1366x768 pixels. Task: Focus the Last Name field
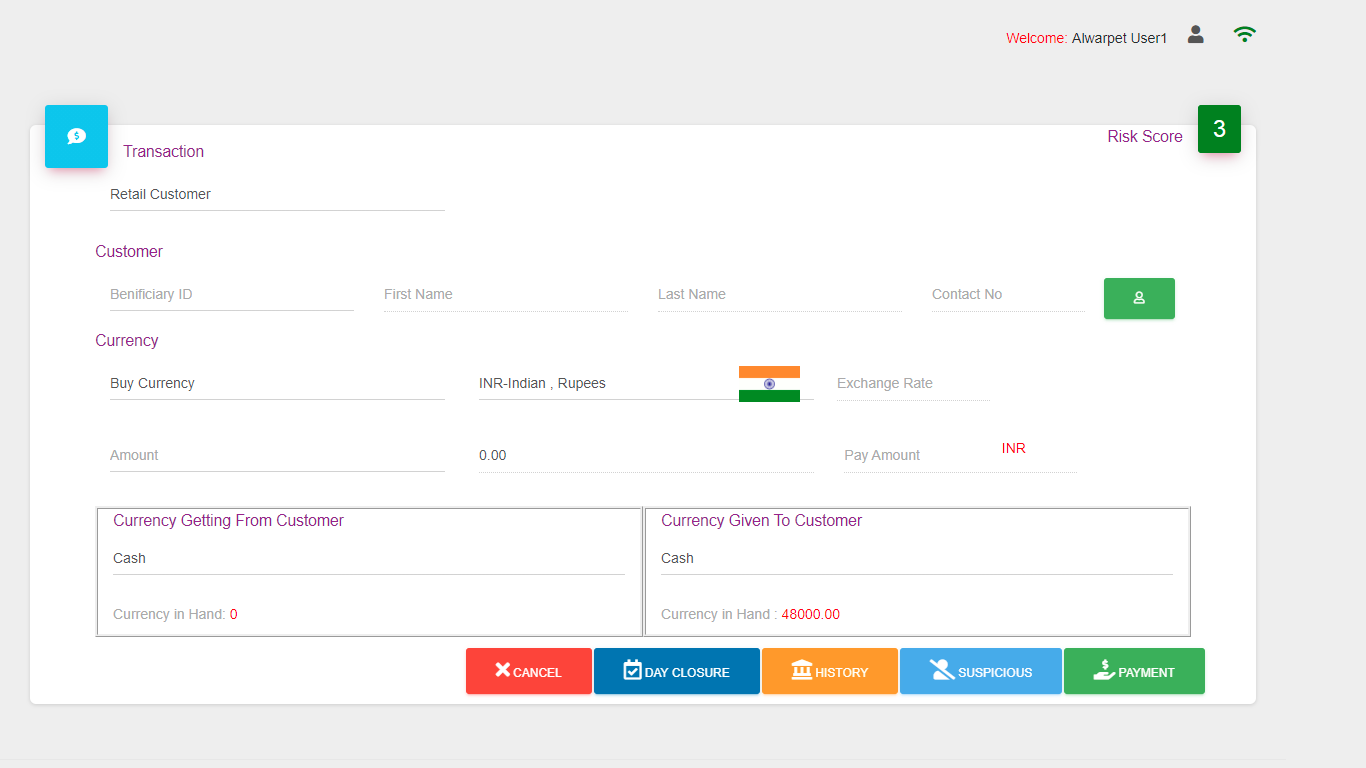tap(780, 295)
